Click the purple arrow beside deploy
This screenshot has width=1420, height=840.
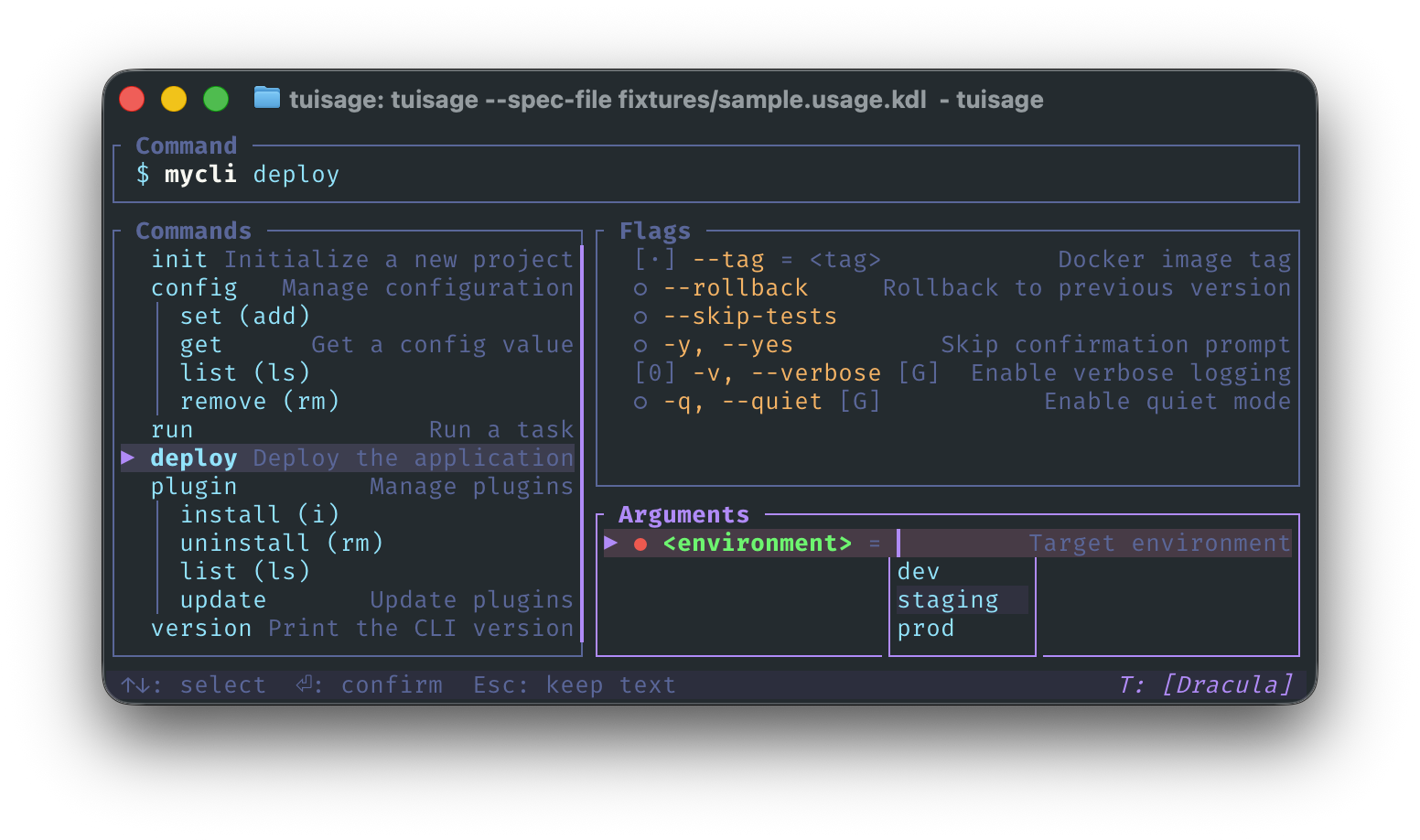(x=128, y=458)
